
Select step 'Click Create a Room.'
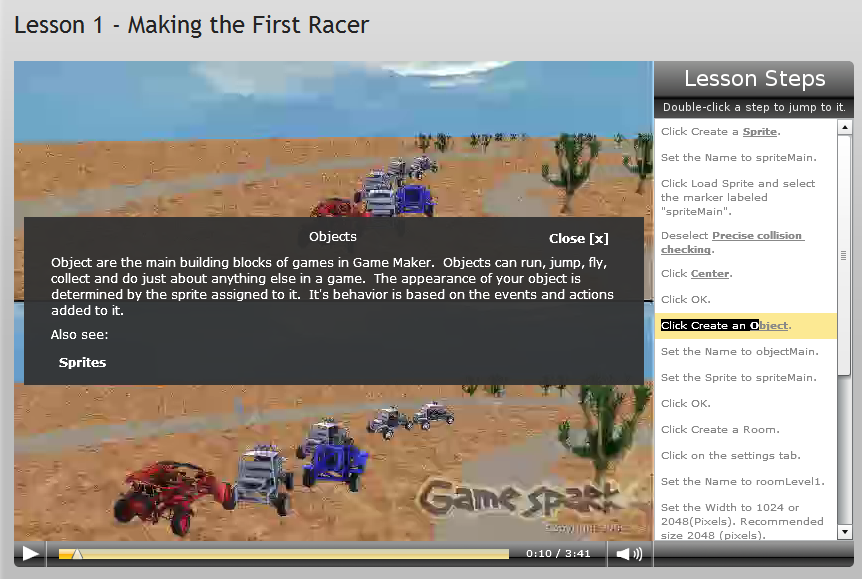tap(720, 429)
